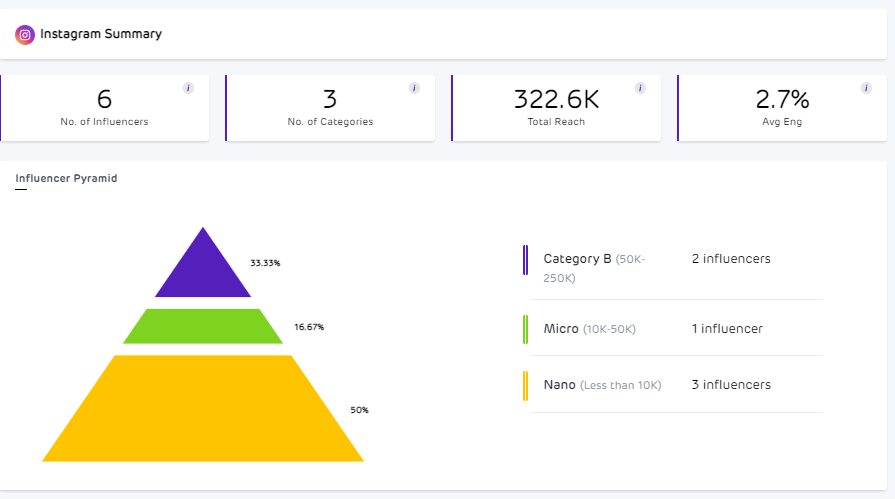Click info icon on Avg Eng card

click(x=866, y=88)
